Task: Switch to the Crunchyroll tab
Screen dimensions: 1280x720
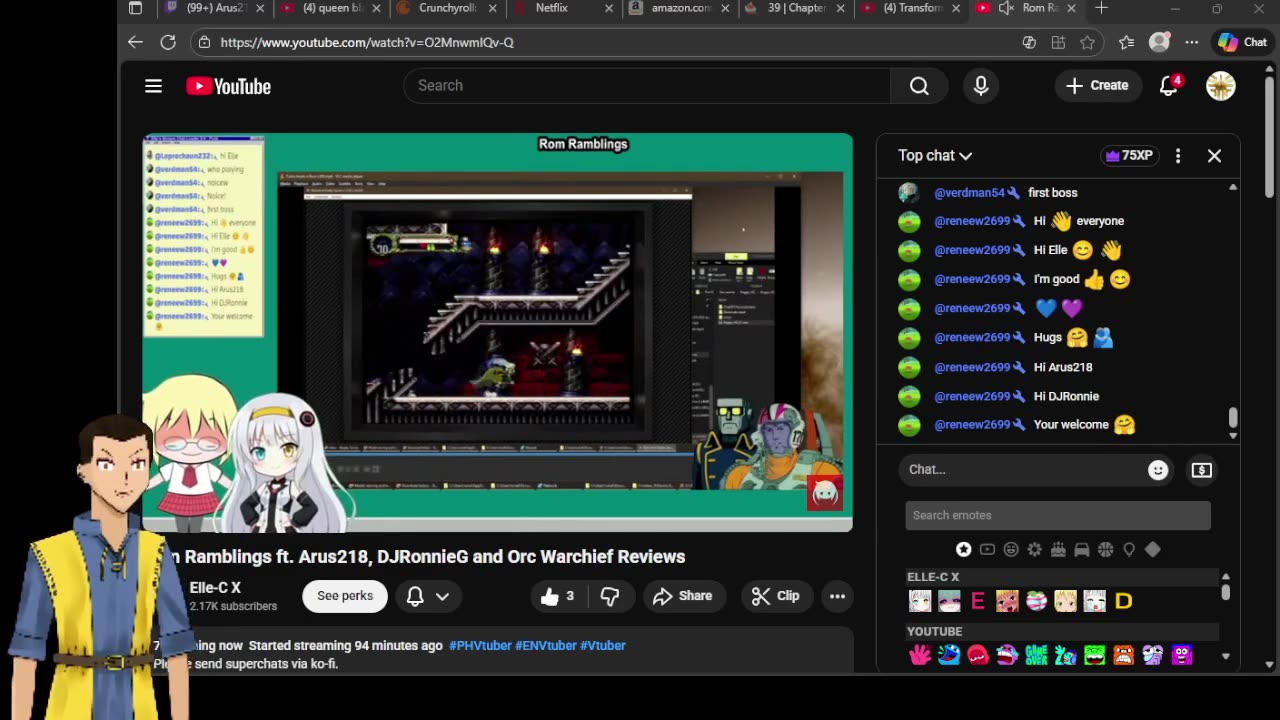Action: 447,8
